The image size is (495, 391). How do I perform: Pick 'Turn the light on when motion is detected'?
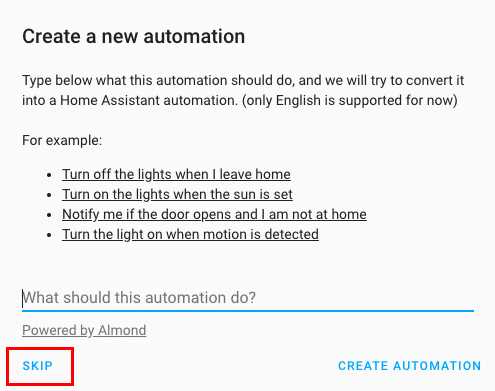[190, 234]
